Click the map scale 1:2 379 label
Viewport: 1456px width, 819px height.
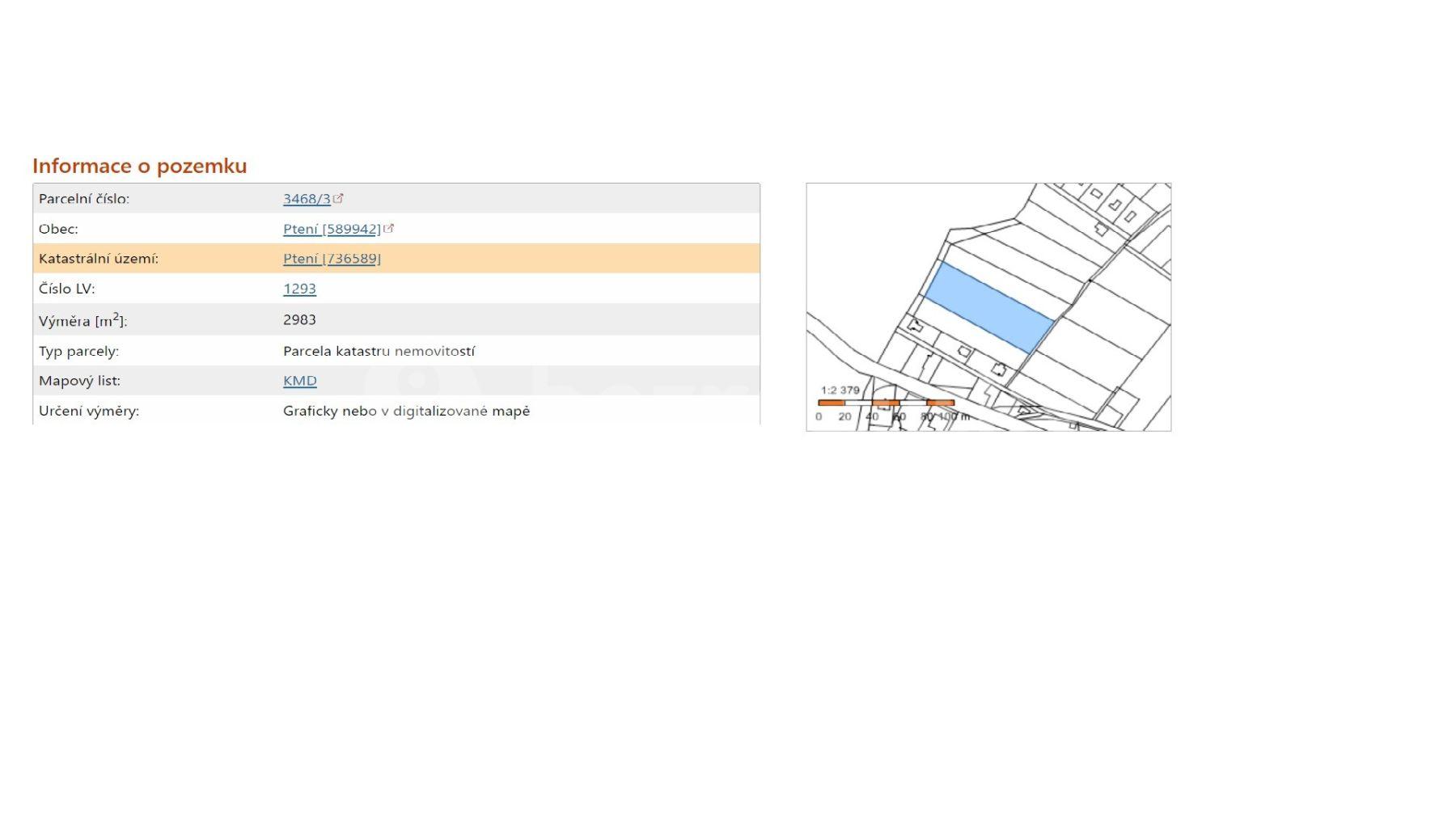[840, 390]
